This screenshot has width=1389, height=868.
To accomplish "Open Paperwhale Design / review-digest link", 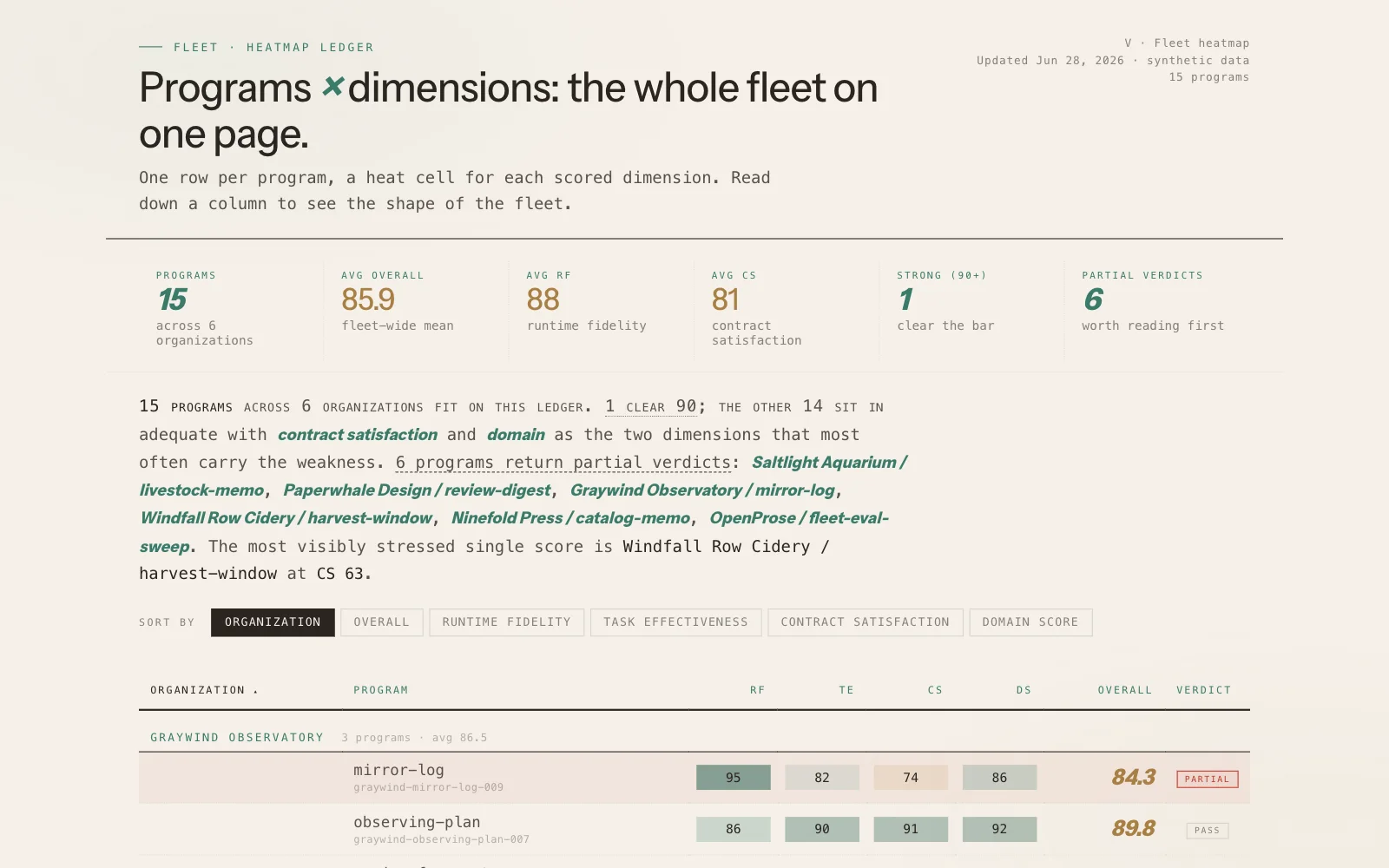I will [x=417, y=490].
